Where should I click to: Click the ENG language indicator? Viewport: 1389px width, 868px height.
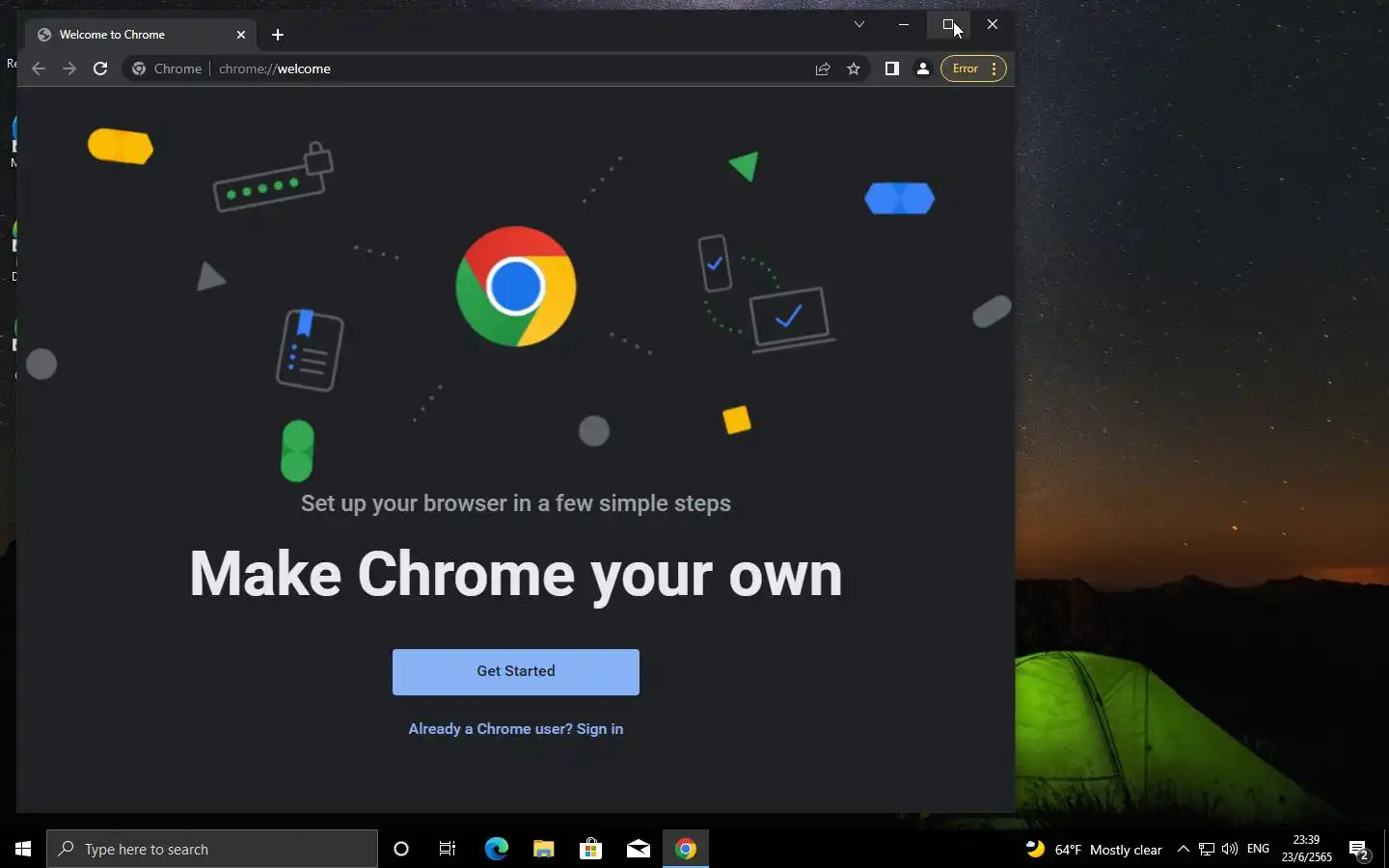(1258, 850)
